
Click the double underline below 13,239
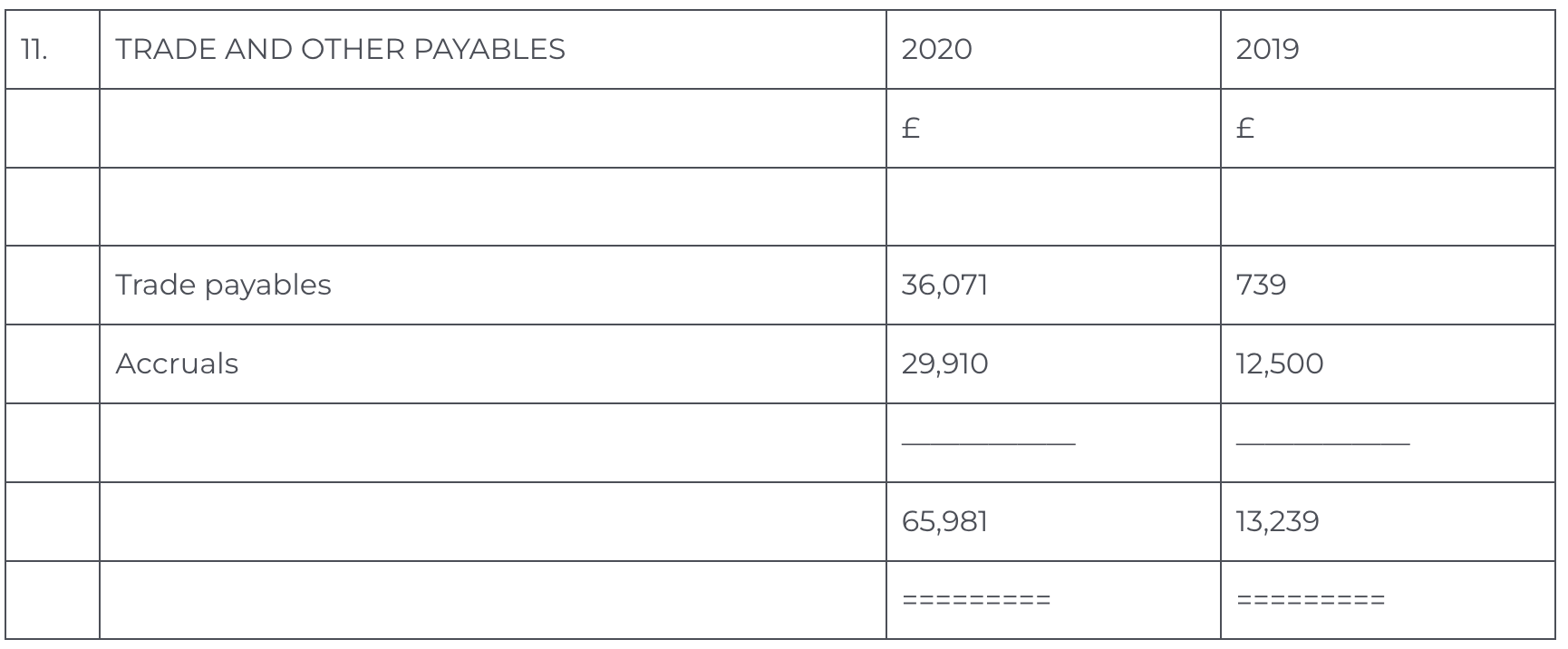click(1311, 600)
